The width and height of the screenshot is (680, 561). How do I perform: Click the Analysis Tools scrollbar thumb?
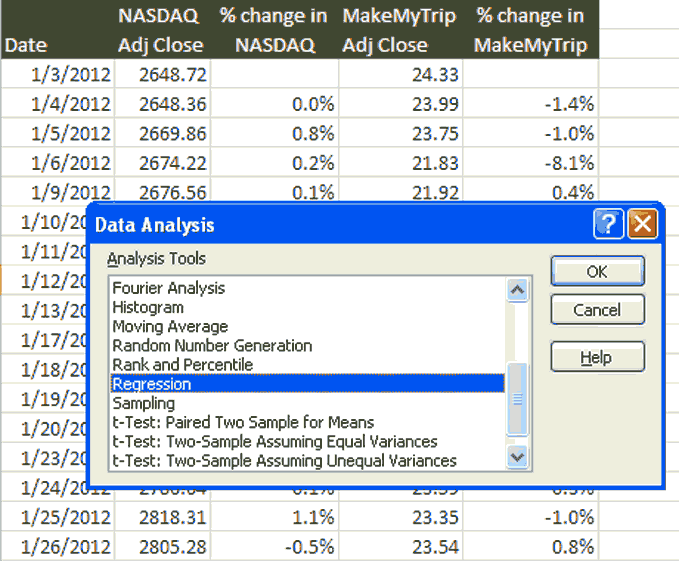click(517, 399)
